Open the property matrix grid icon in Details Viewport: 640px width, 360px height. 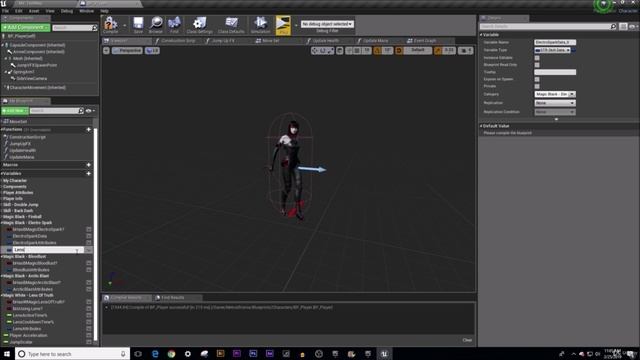(x=623, y=27)
